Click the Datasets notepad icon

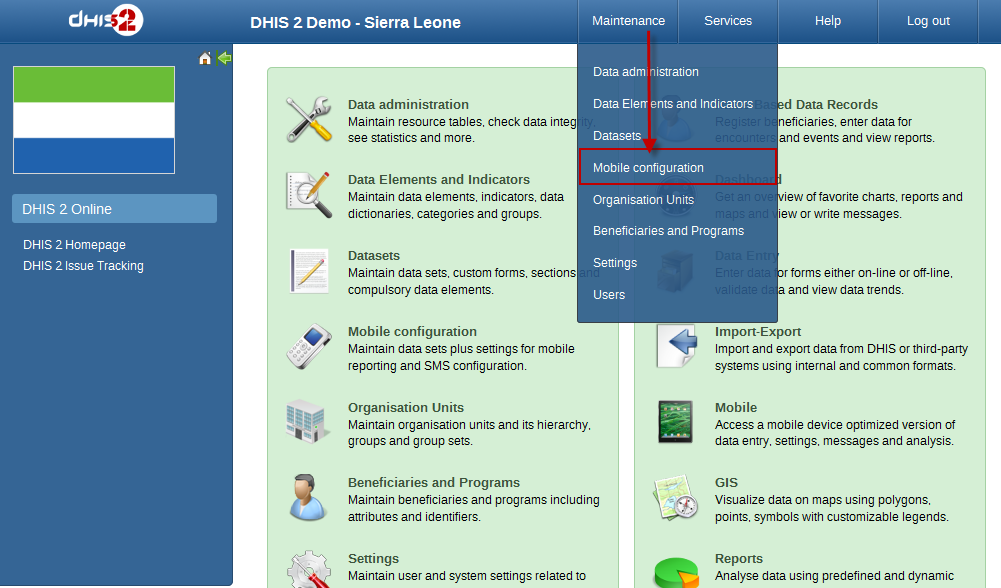coord(309,272)
